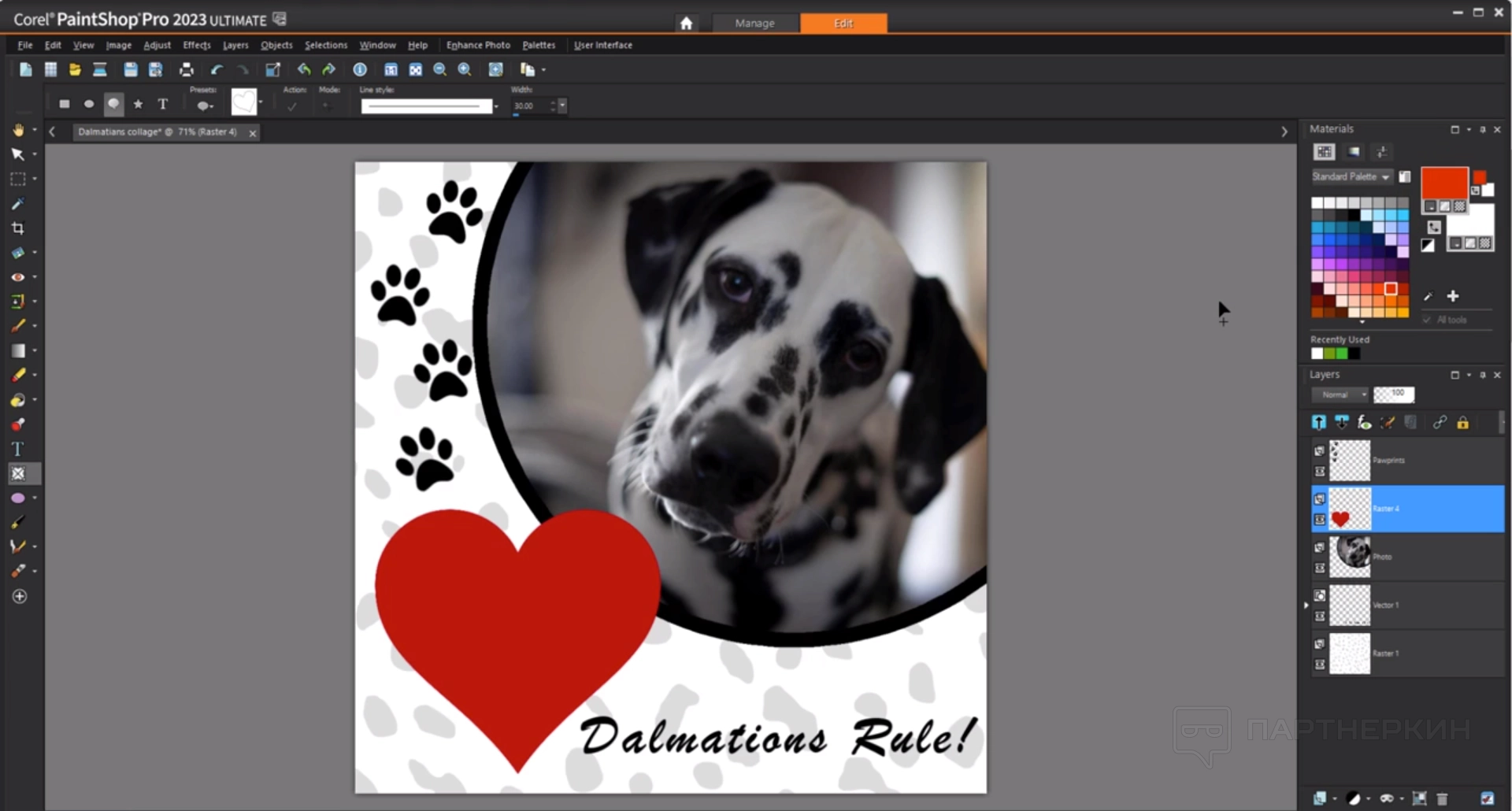Open the Standard Palette dropdown

tap(1351, 177)
